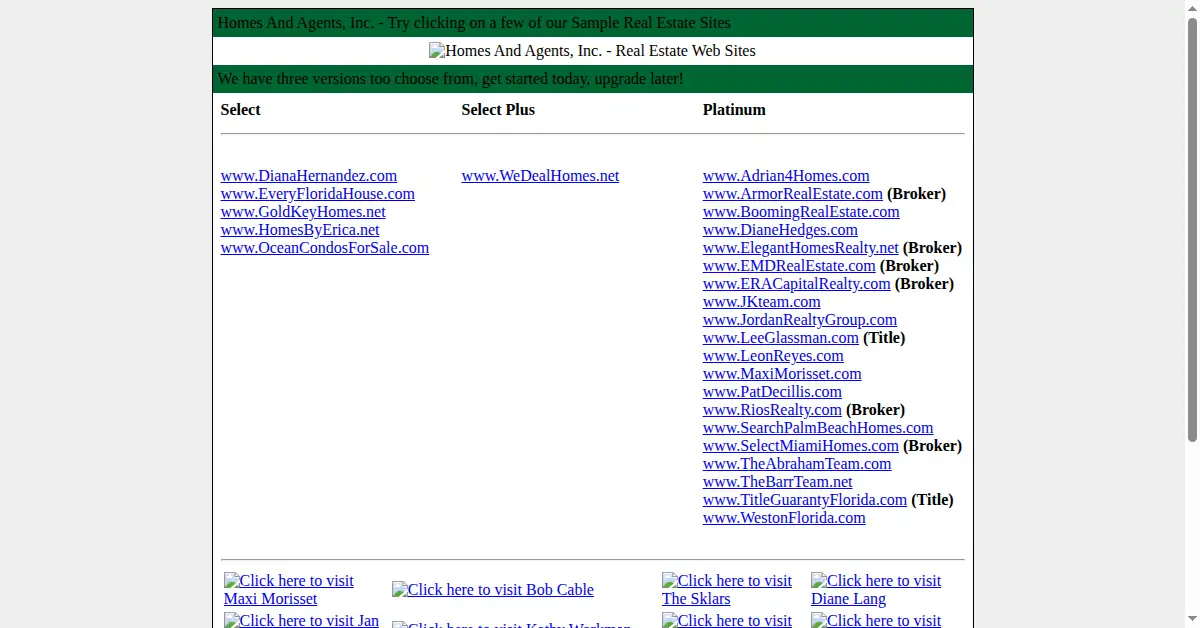Open www.ElegantHomesRealty.net link
Screen dimensions: 1200x628
pyautogui.click(x=801, y=248)
